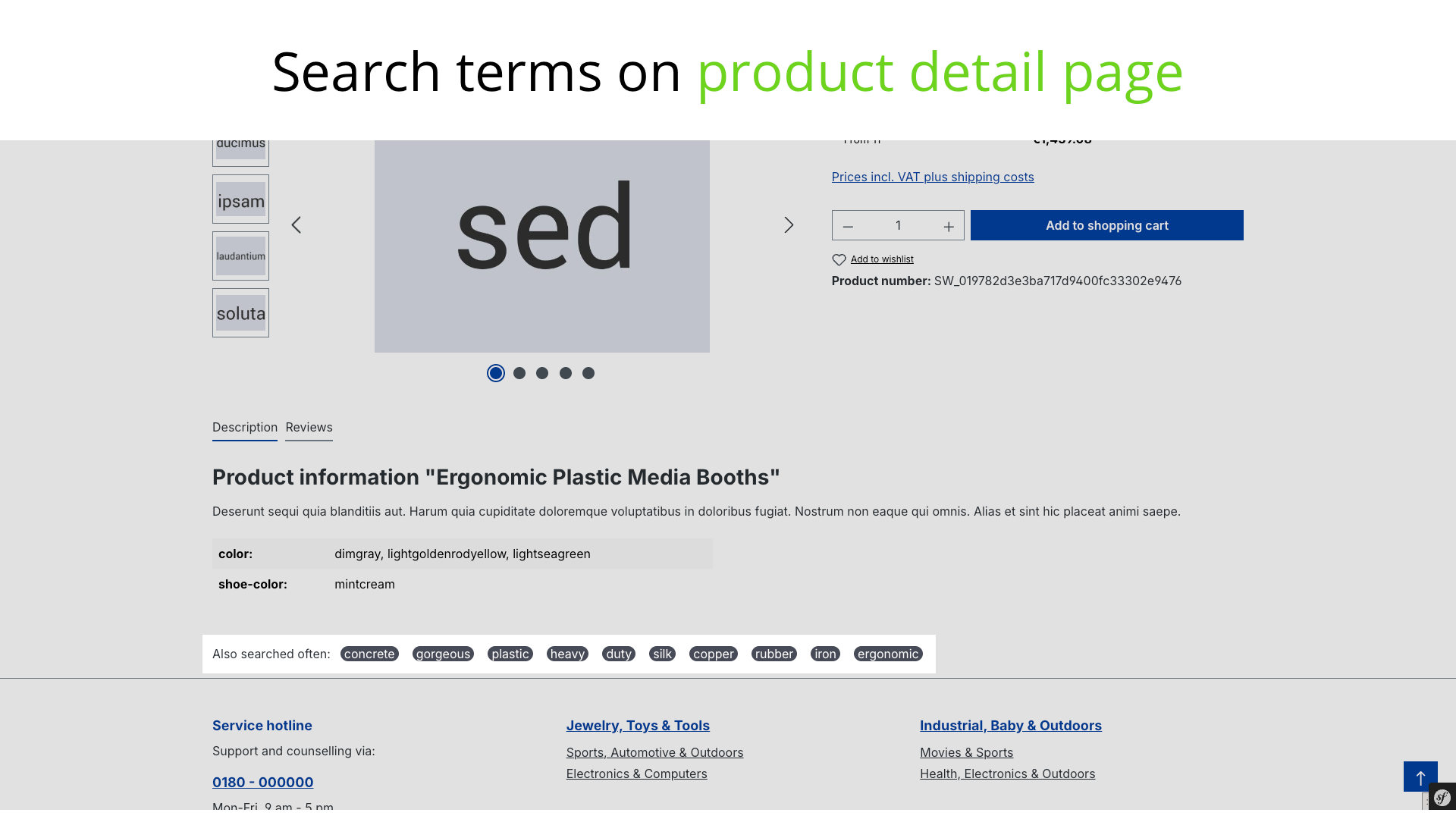
Task: Select the 'ipsam' thumbnail image
Action: pos(241,200)
